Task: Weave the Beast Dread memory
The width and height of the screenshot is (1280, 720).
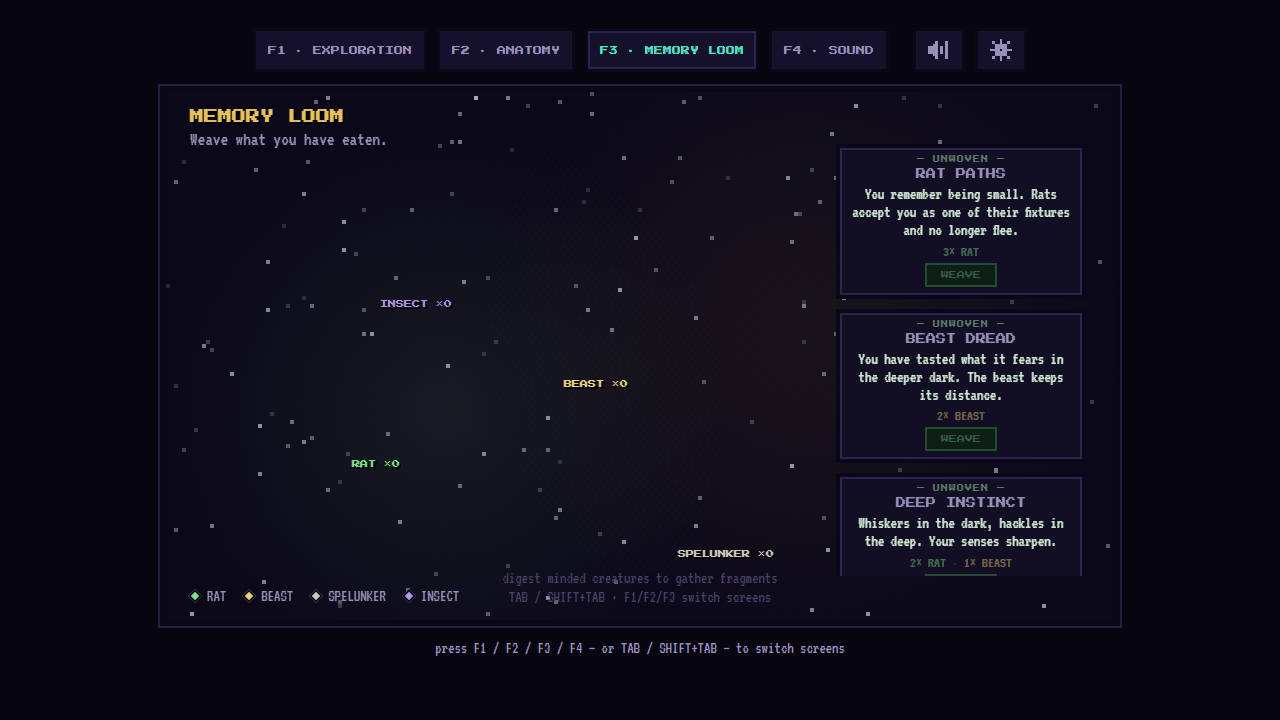Action: click(x=961, y=439)
